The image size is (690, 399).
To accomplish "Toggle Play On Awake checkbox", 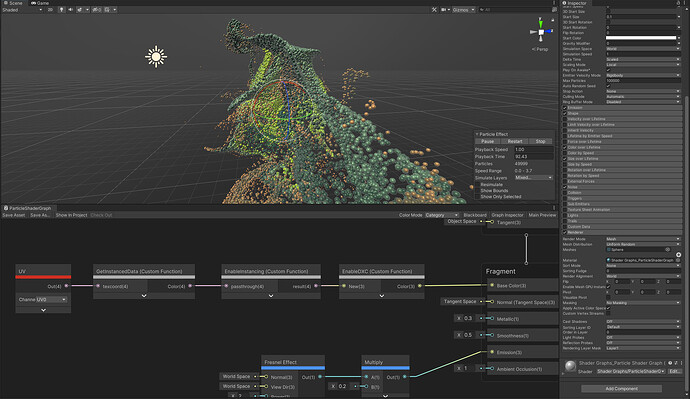I will (x=609, y=70).
